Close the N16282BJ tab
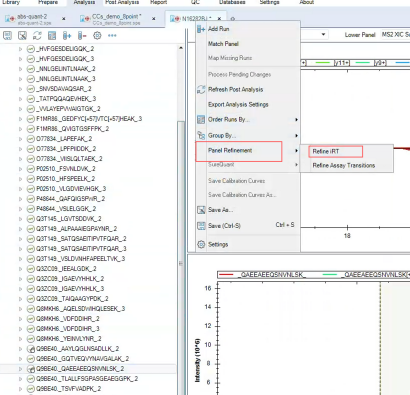 click(x=219, y=18)
